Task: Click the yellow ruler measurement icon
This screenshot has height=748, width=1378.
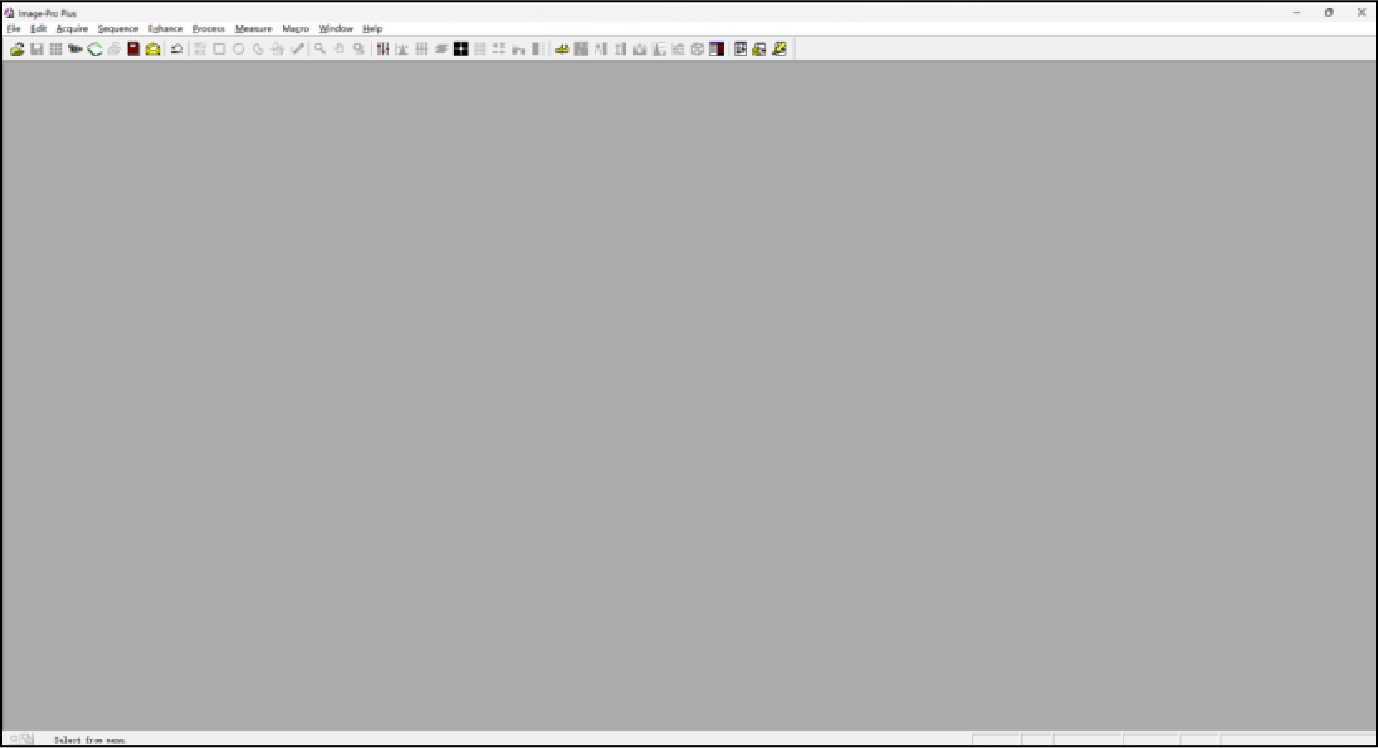Action: point(562,49)
